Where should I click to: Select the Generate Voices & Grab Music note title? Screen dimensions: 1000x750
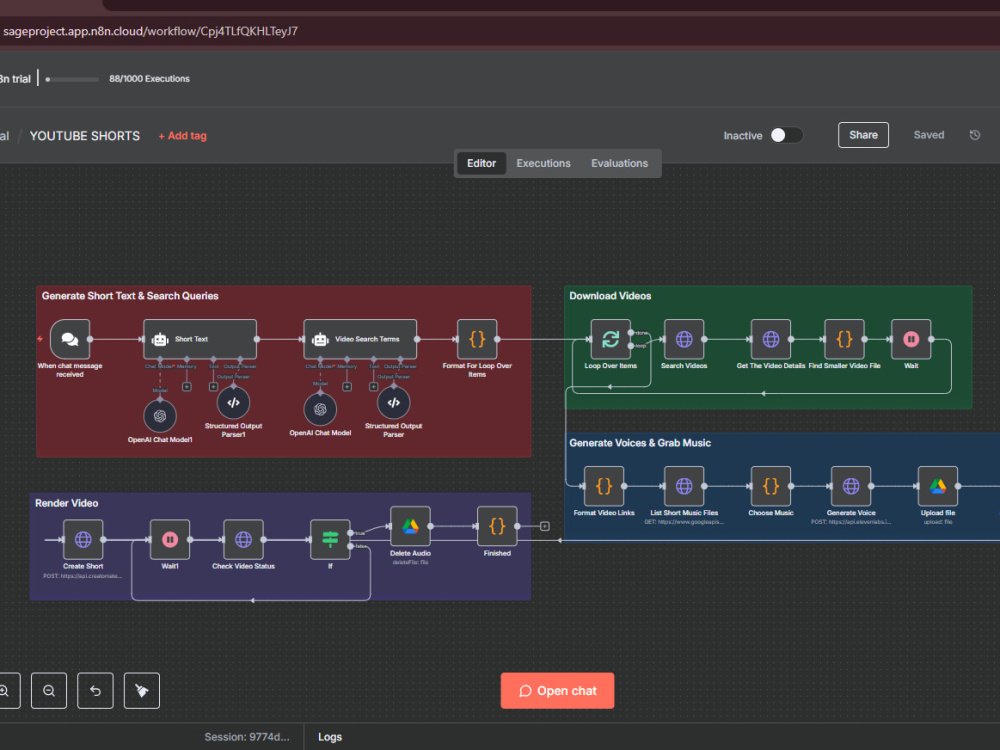click(x=640, y=443)
